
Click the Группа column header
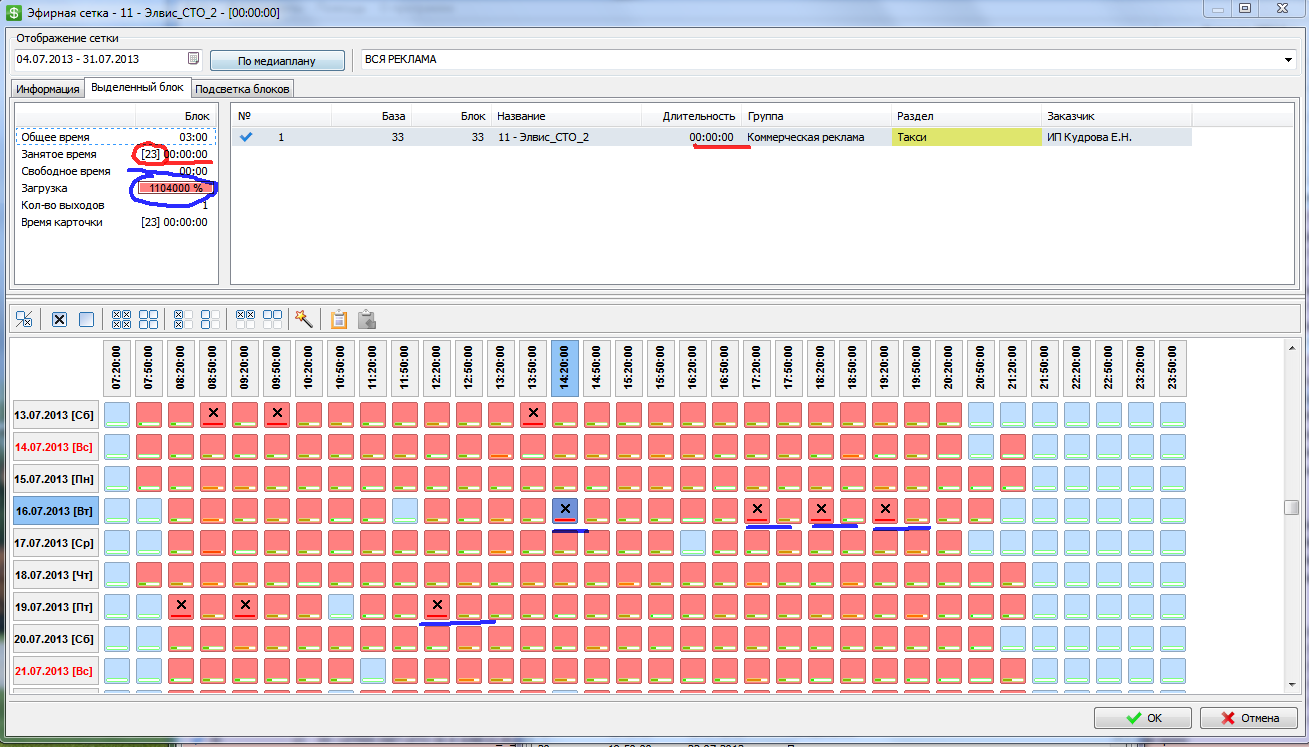[x=816, y=116]
